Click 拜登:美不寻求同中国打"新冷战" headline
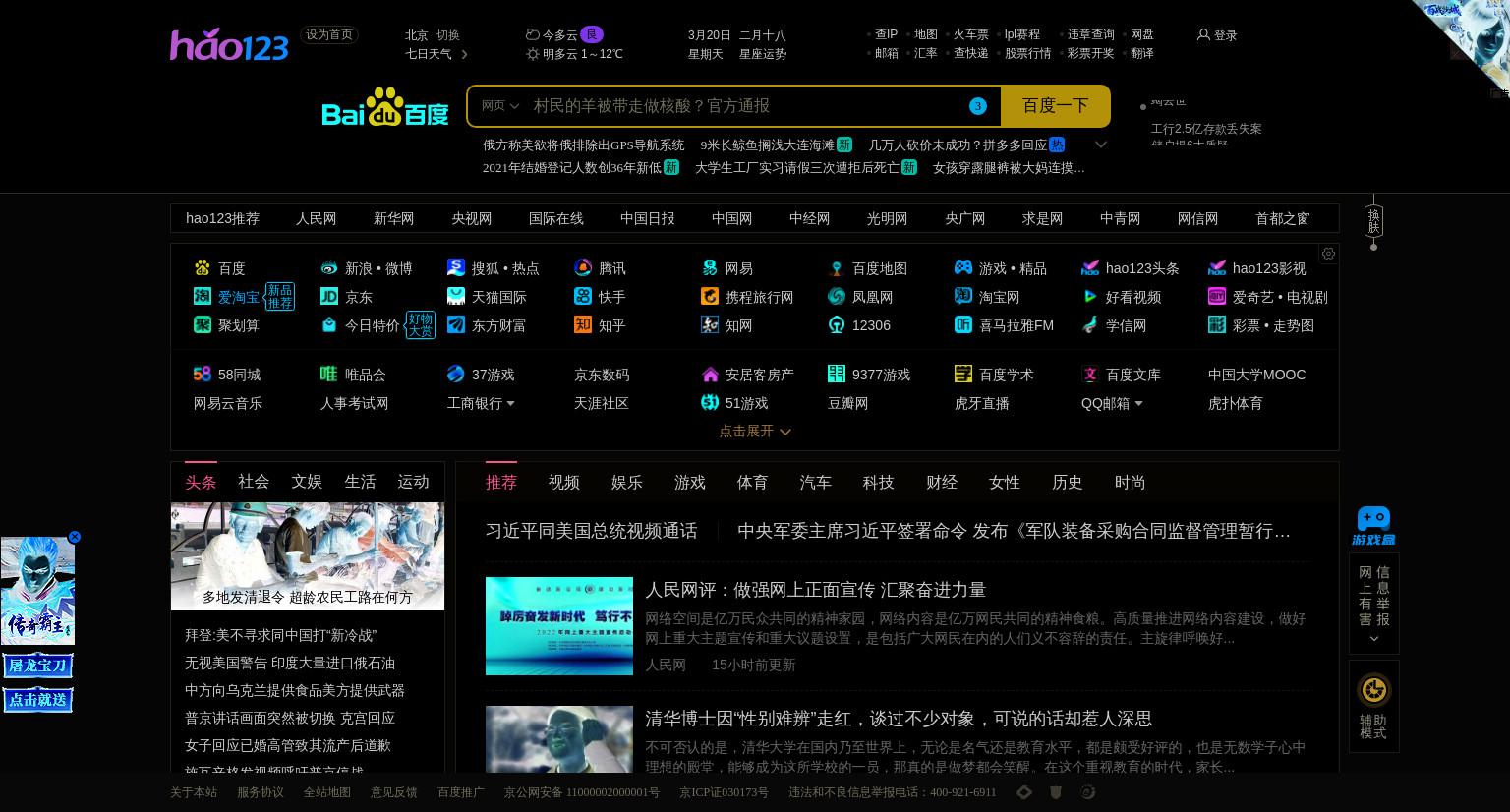Viewport: 1510px width, 812px height. pyautogui.click(x=281, y=635)
